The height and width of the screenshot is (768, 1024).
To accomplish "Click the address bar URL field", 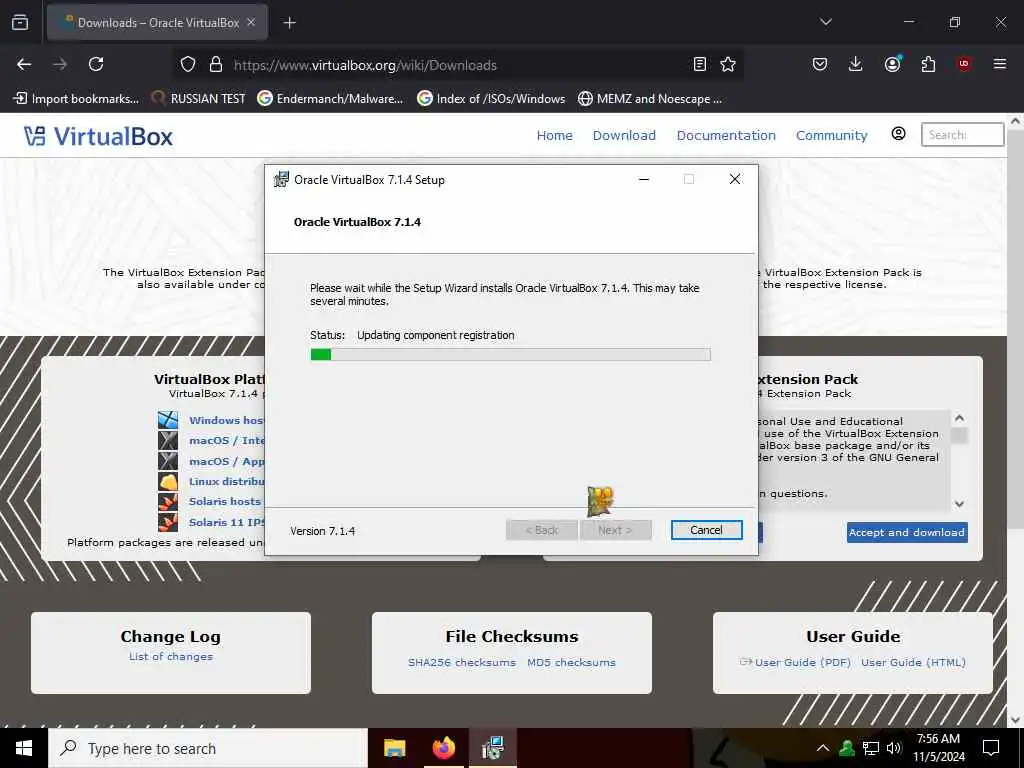I will click(457, 65).
